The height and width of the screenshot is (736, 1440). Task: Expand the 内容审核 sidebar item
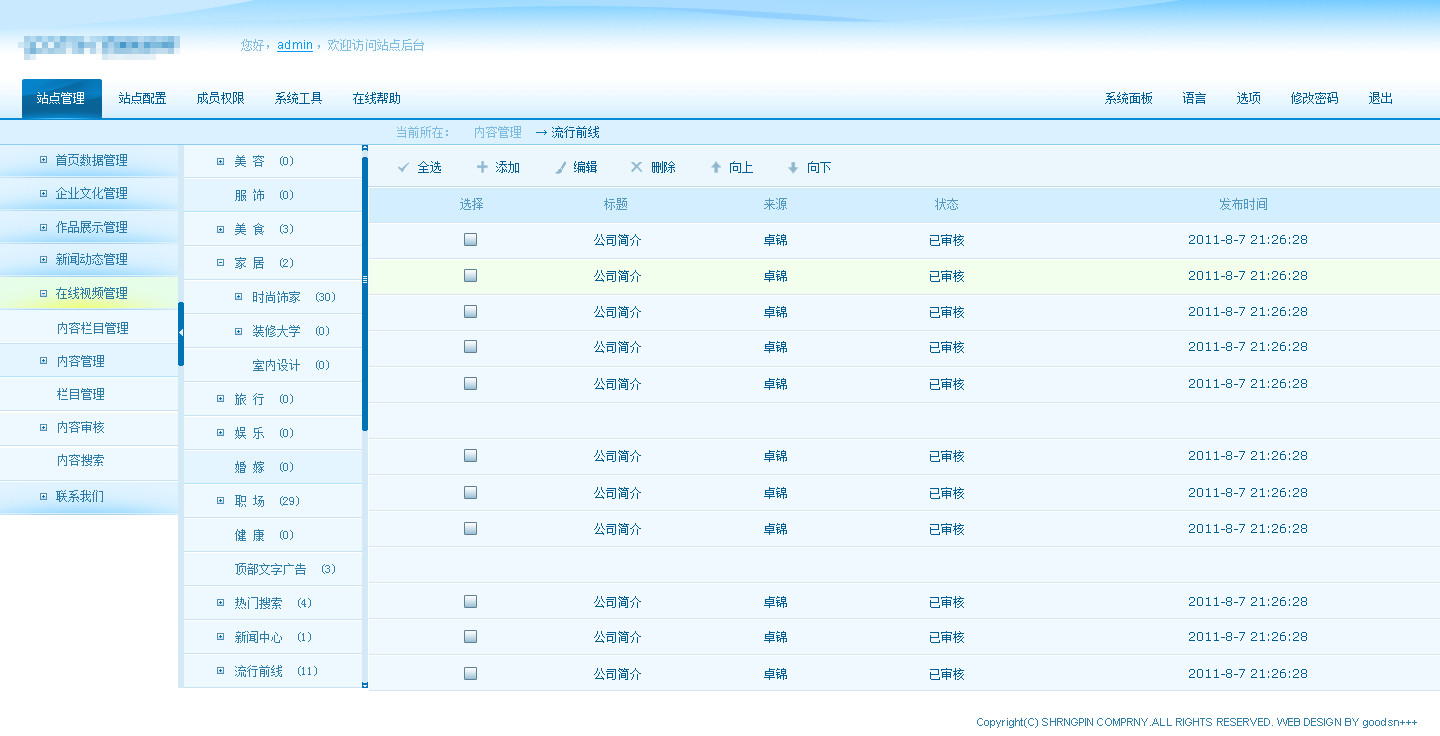click(x=43, y=428)
